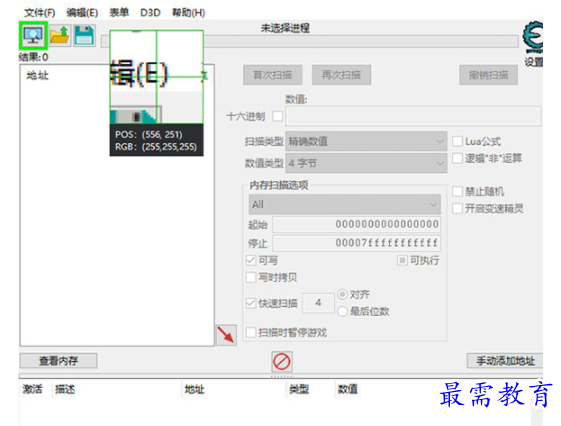Click the red arrow add-address icon

pyautogui.click(x=226, y=335)
